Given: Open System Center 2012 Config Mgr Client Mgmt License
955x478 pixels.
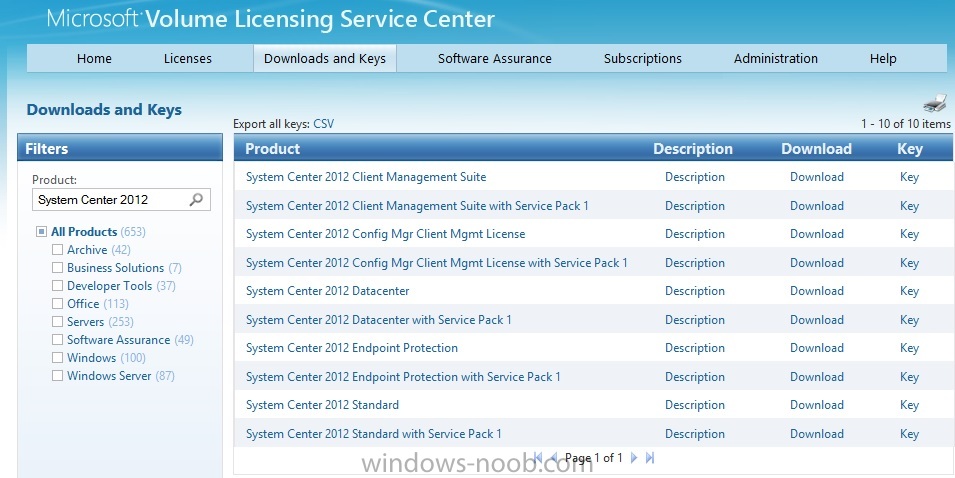Looking at the screenshot, I should pos(385,234).
